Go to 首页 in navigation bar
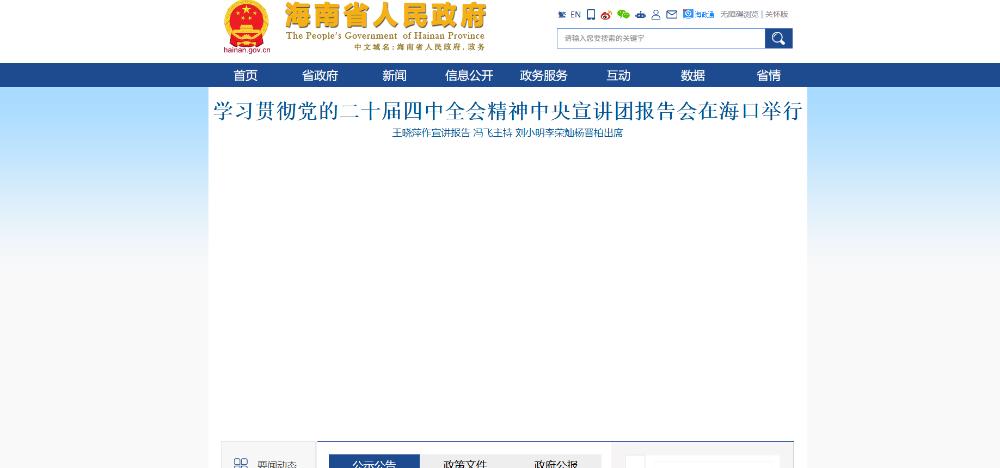Image resolution: width=1000 pixels, height=468 pixels. click(x=246, y=75)
